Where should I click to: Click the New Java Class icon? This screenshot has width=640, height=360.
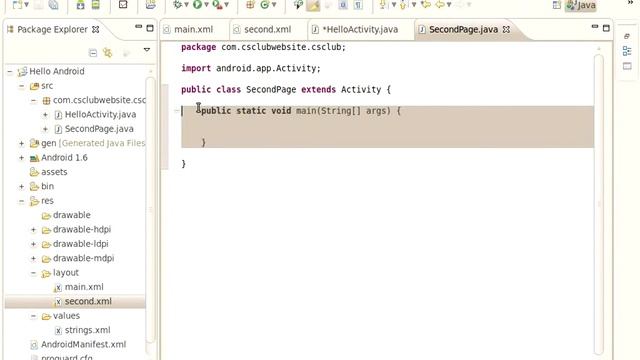pyautogui.click(x=265, y=5)
